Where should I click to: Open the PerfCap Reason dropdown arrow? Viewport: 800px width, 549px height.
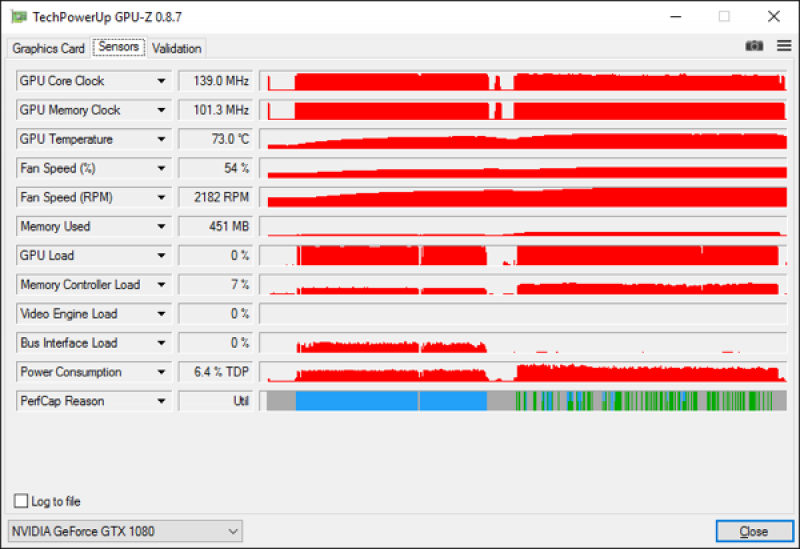click(161, 401)
